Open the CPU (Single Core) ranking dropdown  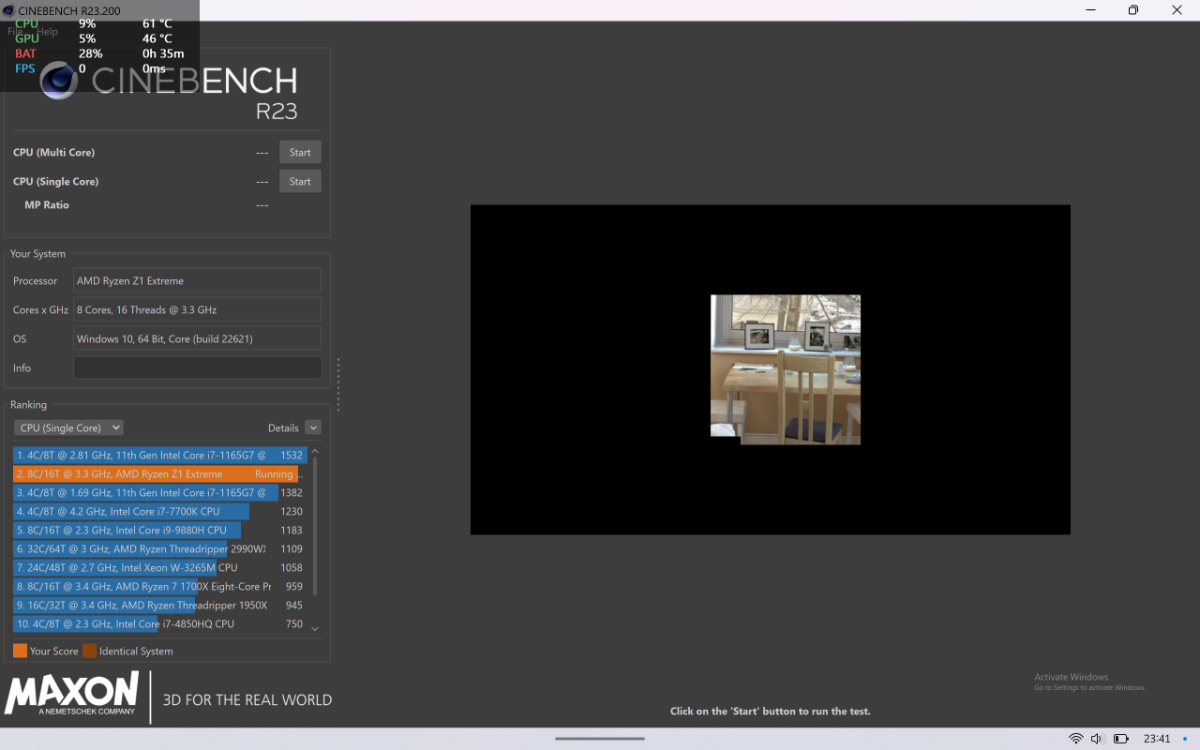click(x=68, y=428)
